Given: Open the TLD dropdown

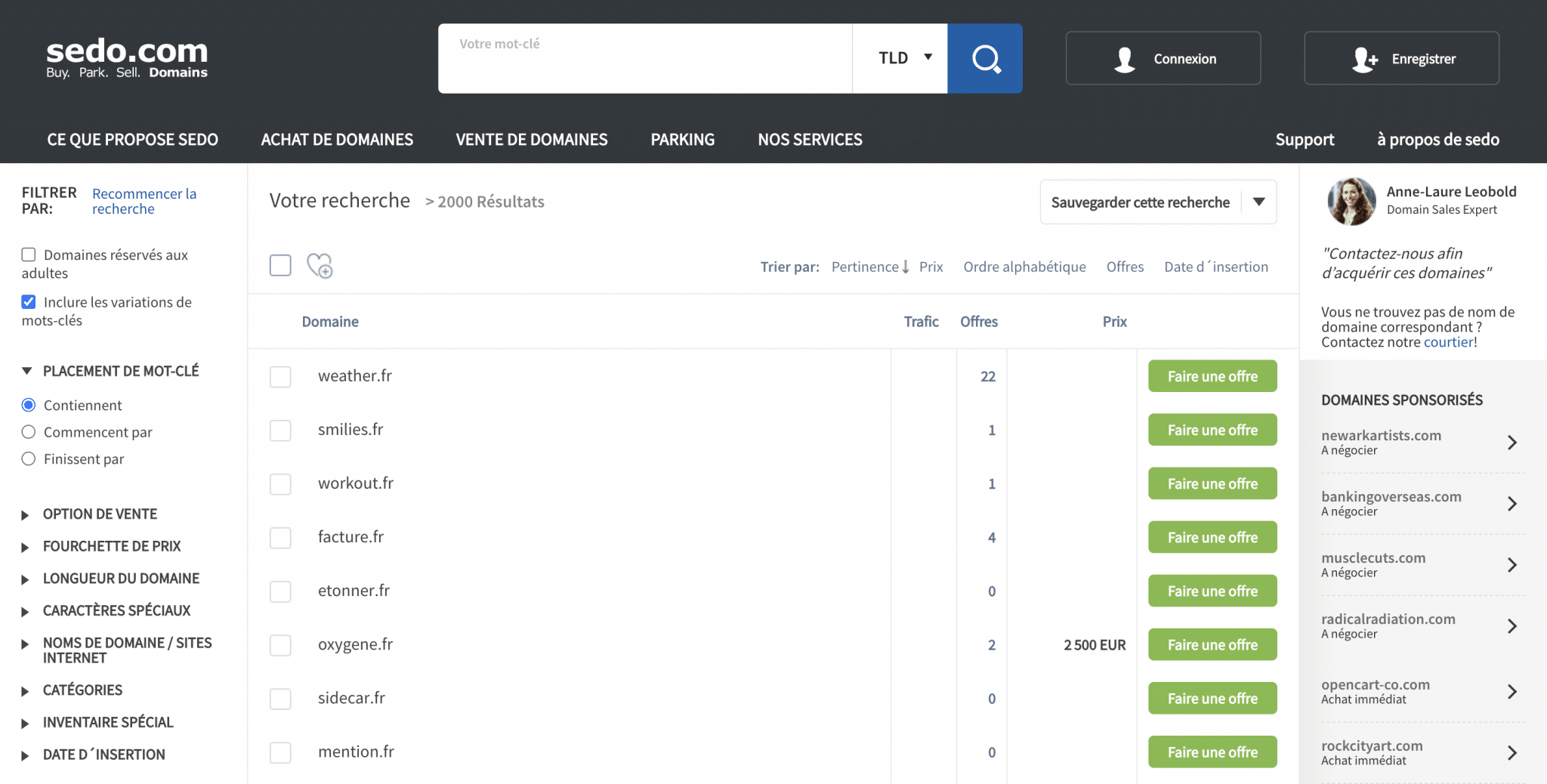Looking at the screenshot, I should [900, 58].
